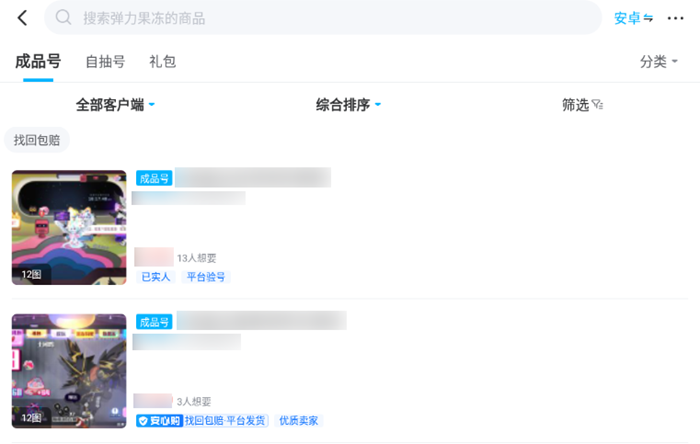This screenshot has height=444, width=700.
Task: Click the 已实人 tag on first listing
Action: [155, 277]
